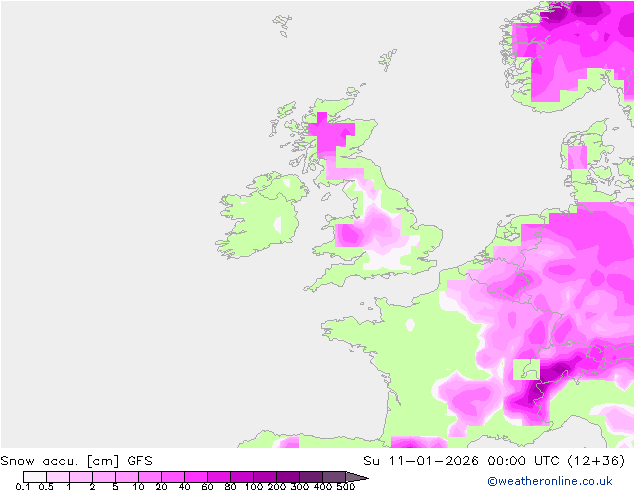Select the 400–500 cm legend swatch
This screenshot has width=634, height=490.
pos(334,477)
